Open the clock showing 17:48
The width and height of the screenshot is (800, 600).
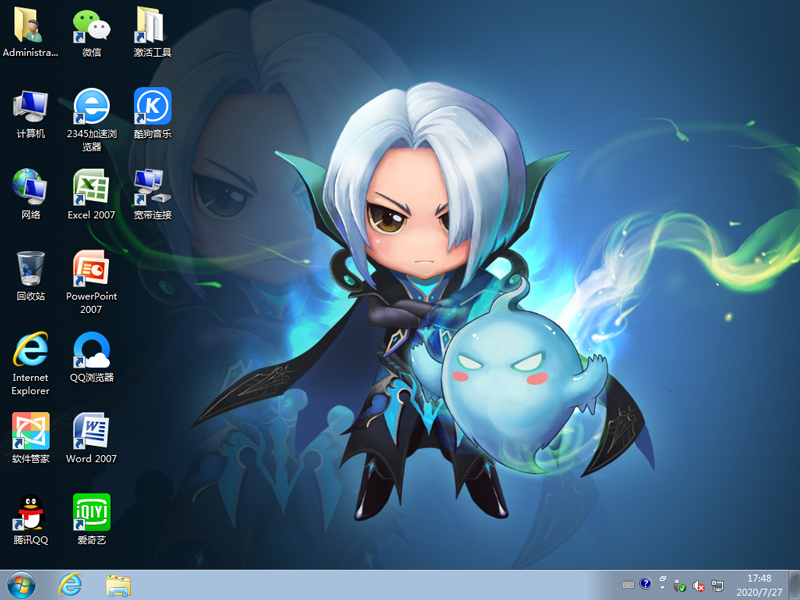(x=759, y=585)
